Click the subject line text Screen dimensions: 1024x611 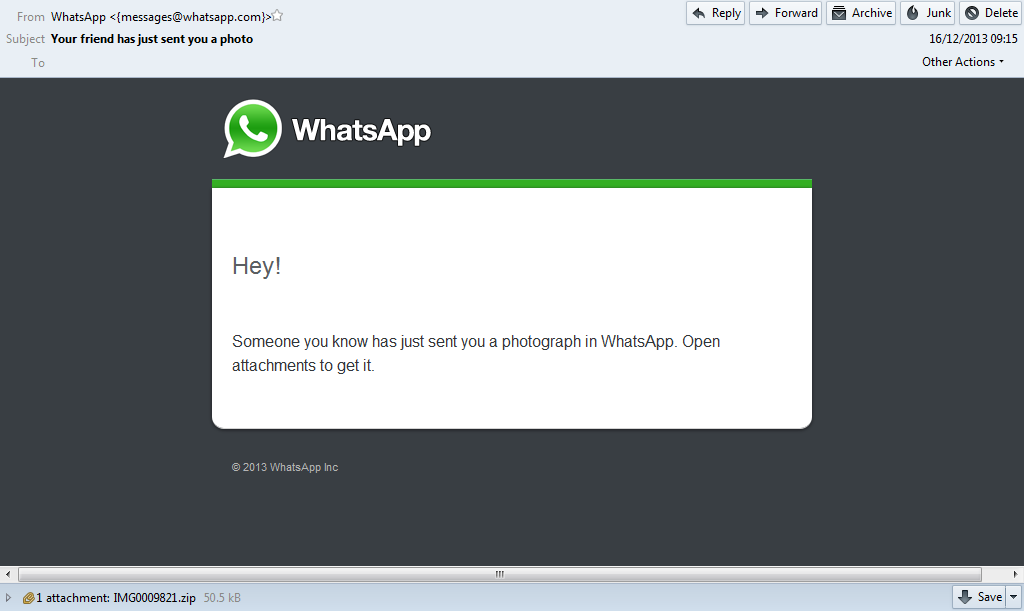[152, 39]
